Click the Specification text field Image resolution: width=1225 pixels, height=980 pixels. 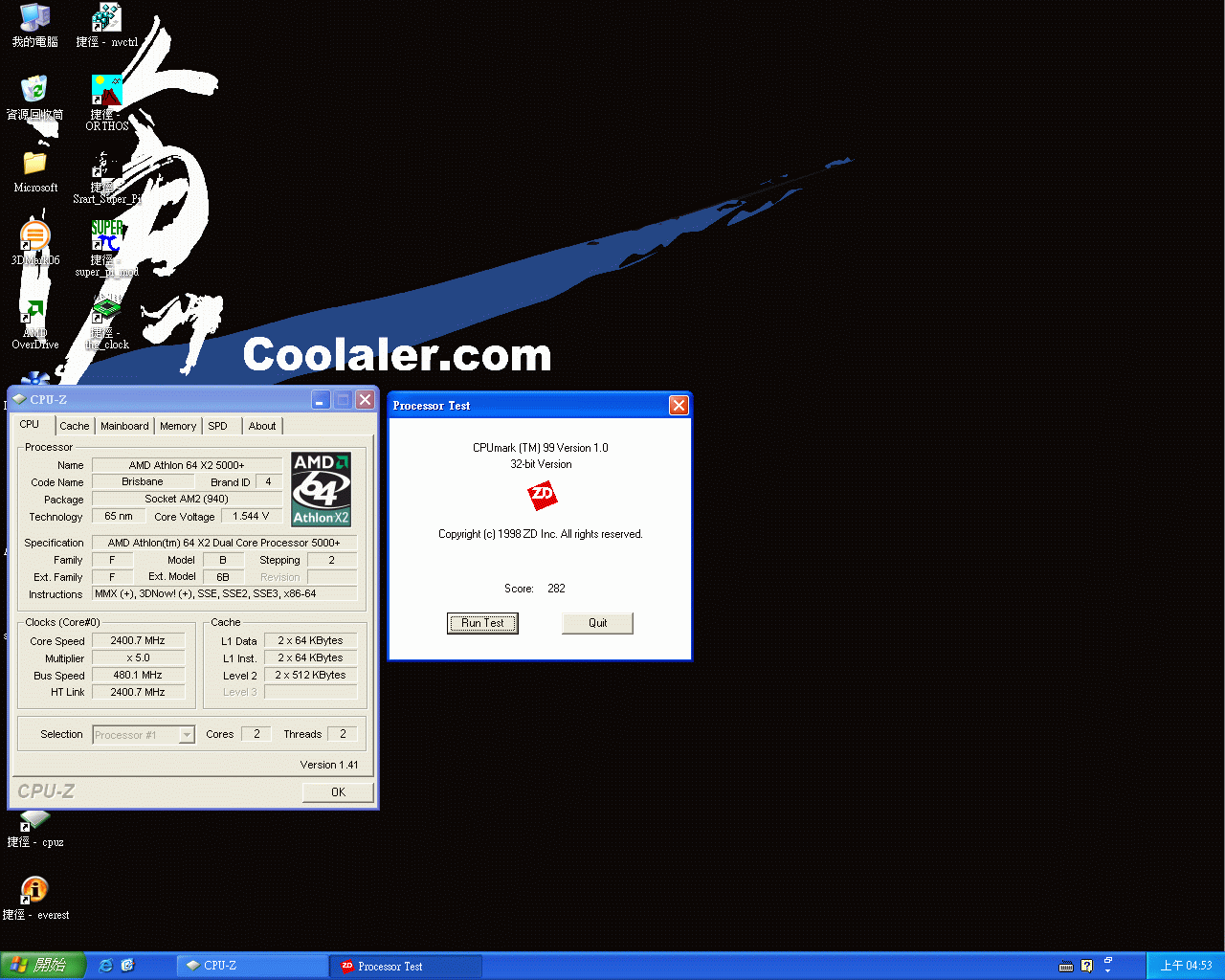(x=224, y=543)
